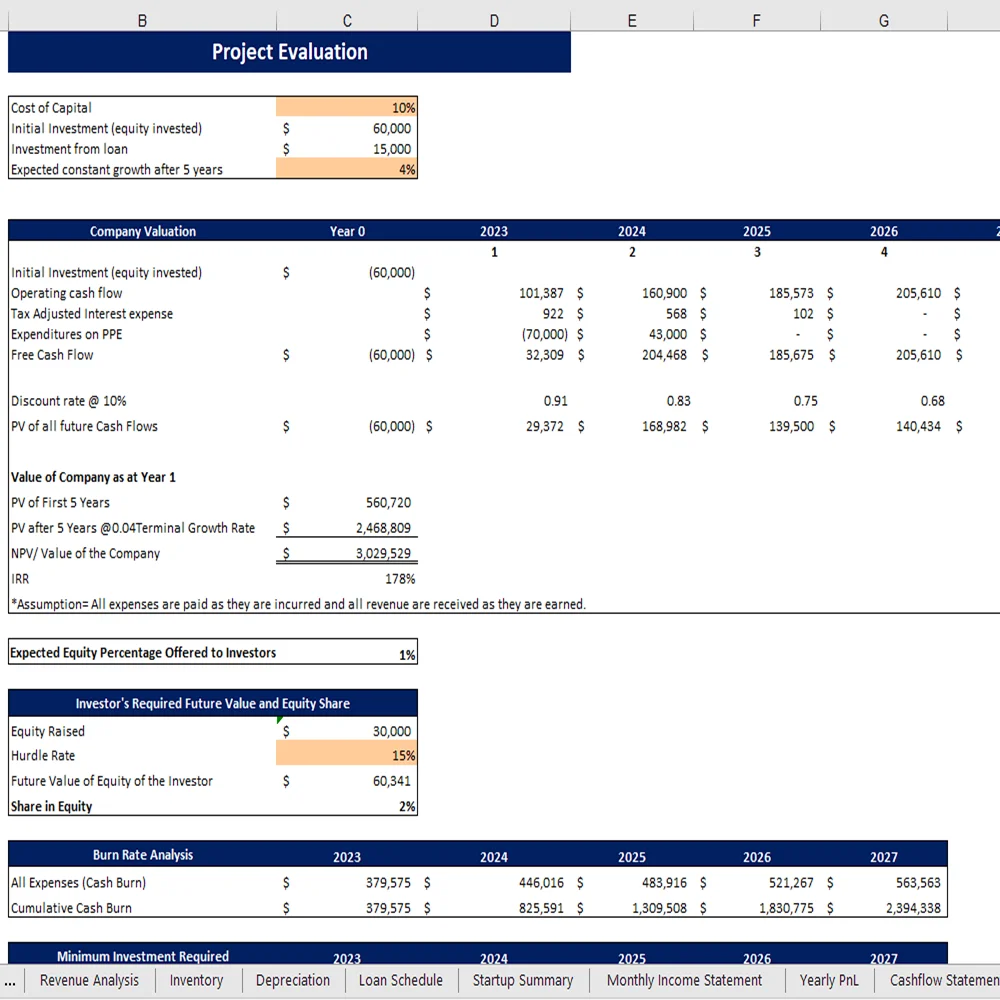1000x1000 pixels.
Task: Open the Yearly PnL sheet tab
Action: [828, 980]
